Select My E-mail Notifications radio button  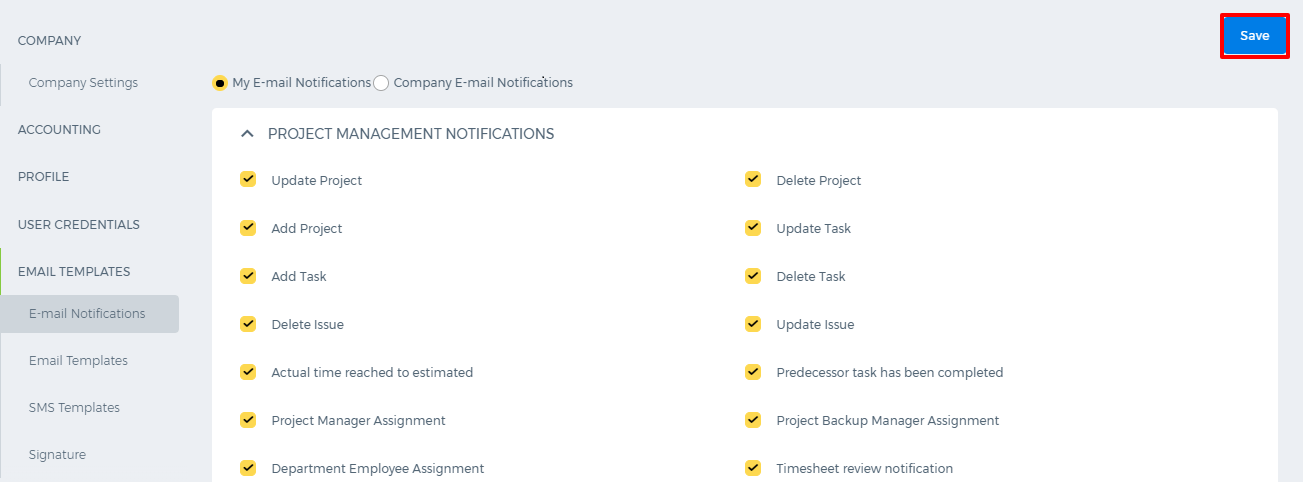coord(220,83)
